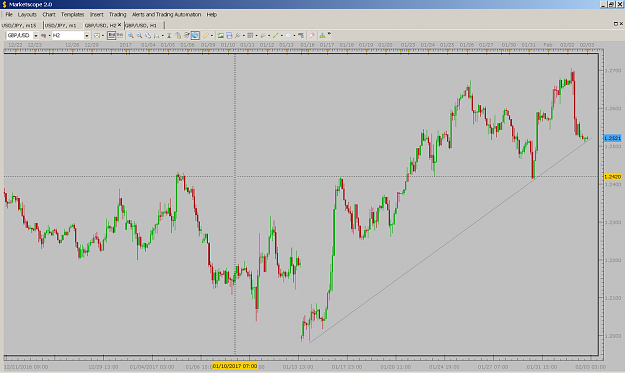
Task: Click the icon left of the eraser
Action: [301, 35]
